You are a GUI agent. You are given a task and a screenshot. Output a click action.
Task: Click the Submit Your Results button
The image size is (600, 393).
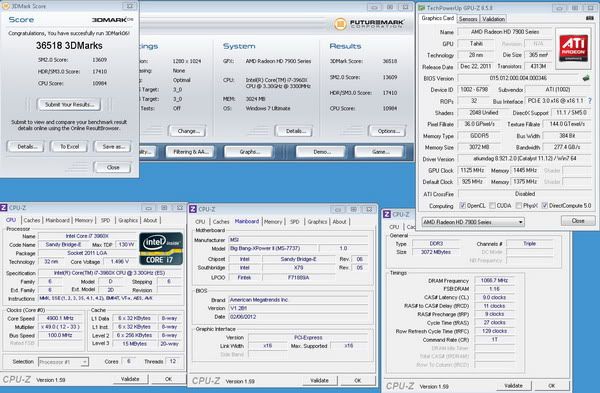tap(69, 104)
